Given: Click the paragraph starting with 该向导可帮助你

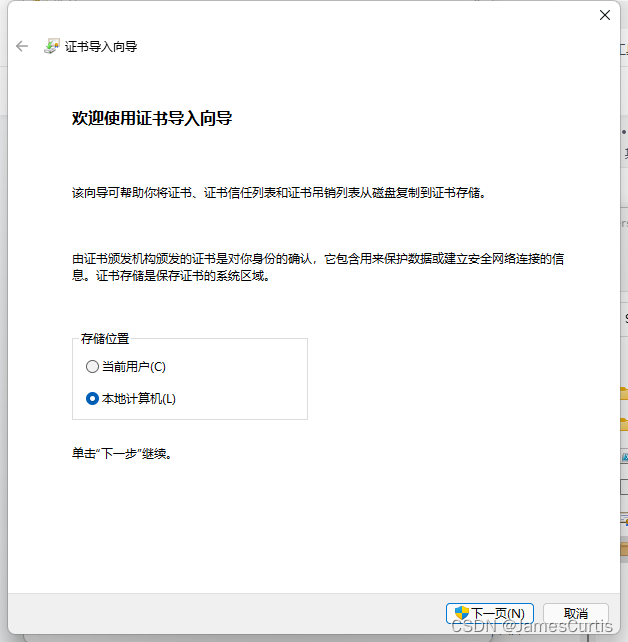Looking at the screenshot, I should point(279,192).
